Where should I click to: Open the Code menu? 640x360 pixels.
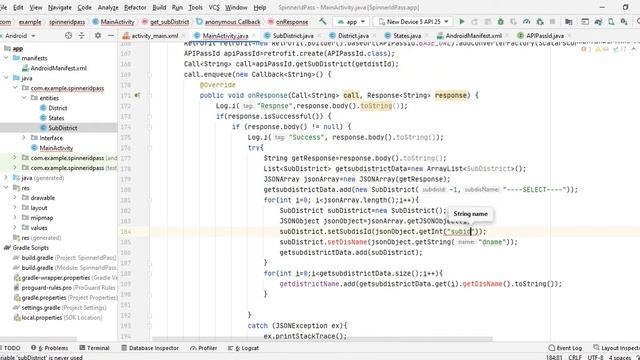[x=84, y=7]
